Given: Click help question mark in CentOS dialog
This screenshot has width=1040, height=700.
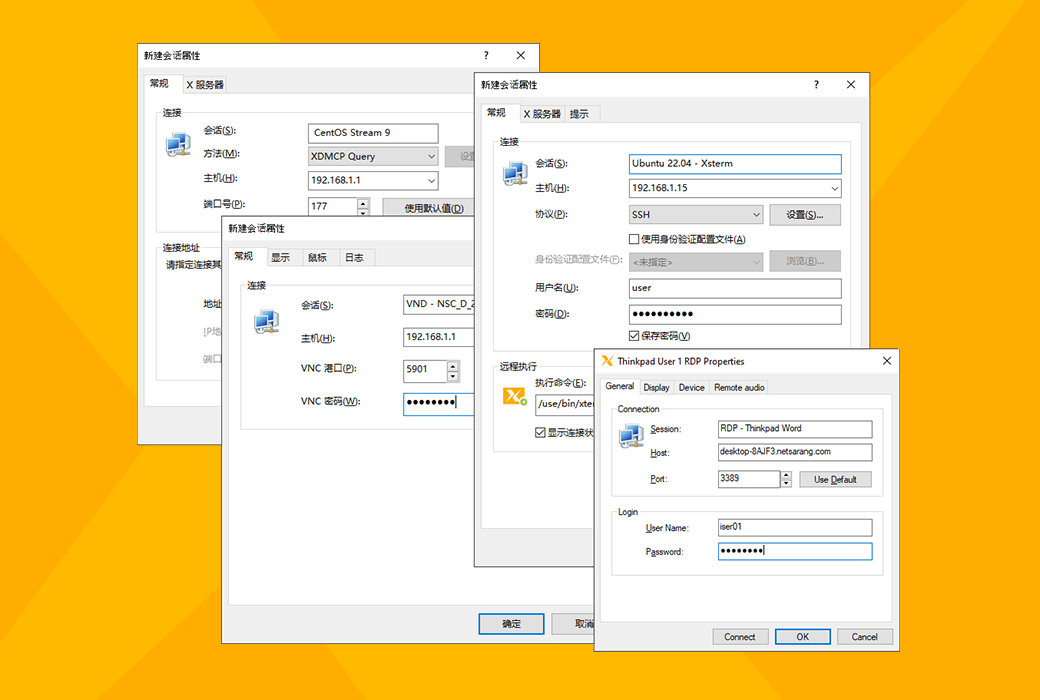Looking at the screenshot, I should 486,55.
